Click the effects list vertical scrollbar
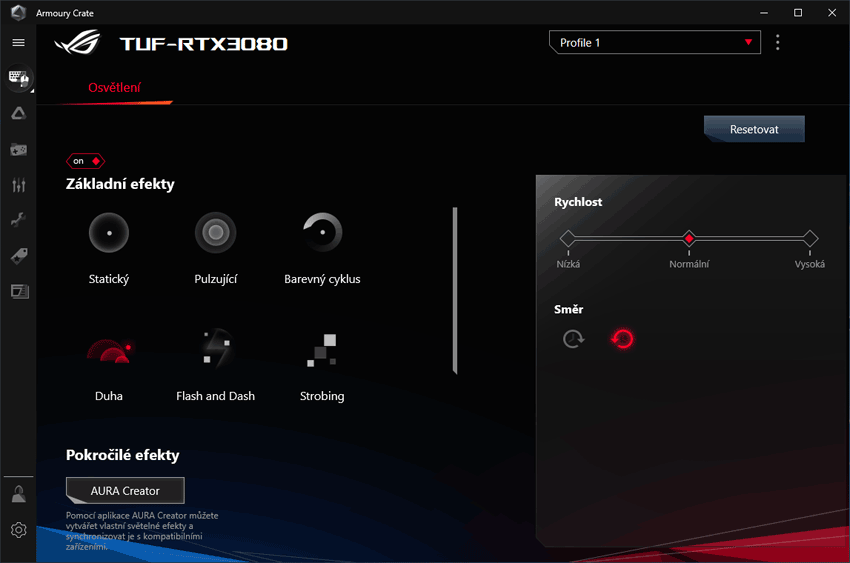This screenshot has height=563, width=850. pyautogui.click(x=455, y=290)
